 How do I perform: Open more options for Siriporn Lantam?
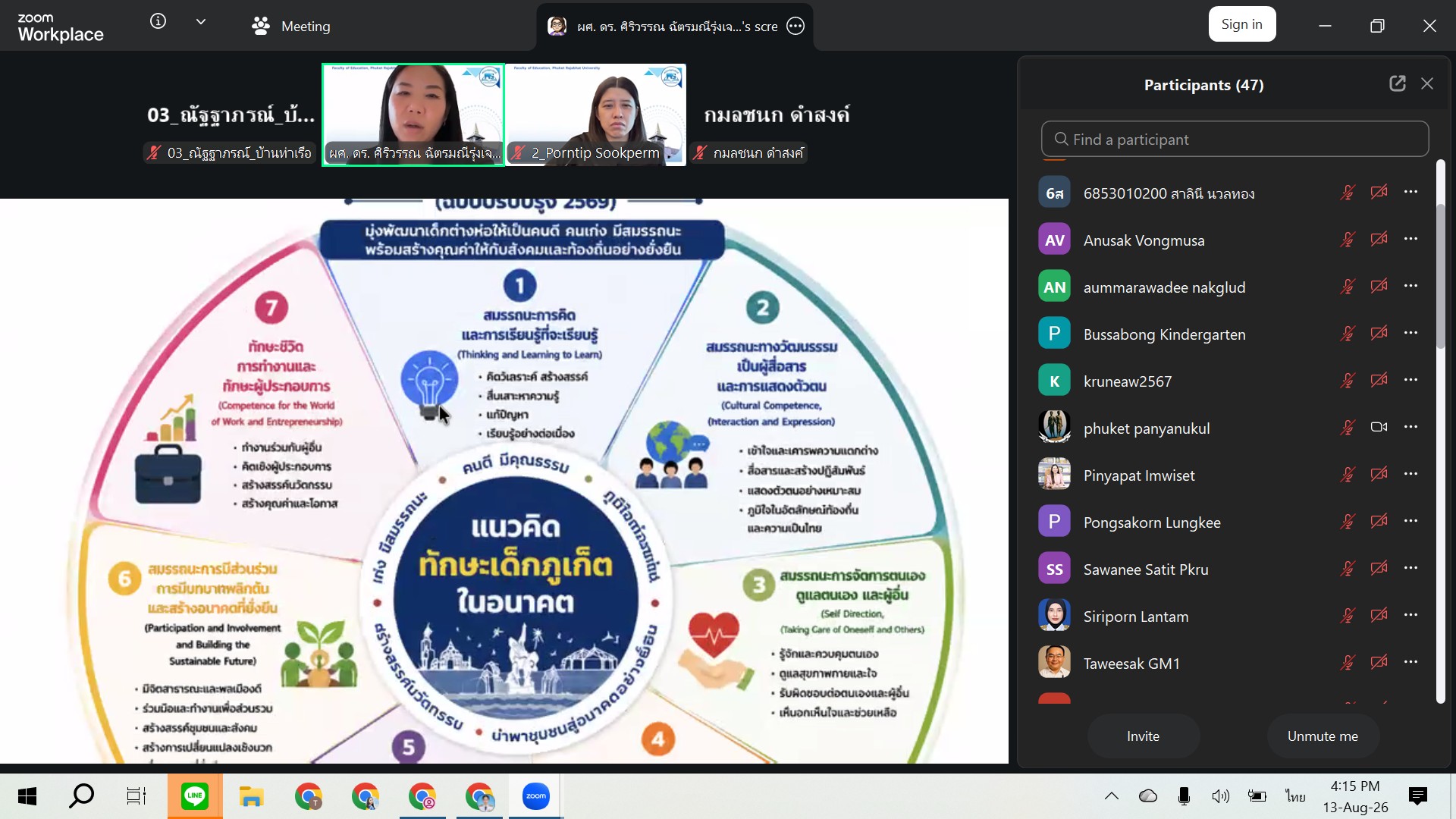coord(1410,615)
